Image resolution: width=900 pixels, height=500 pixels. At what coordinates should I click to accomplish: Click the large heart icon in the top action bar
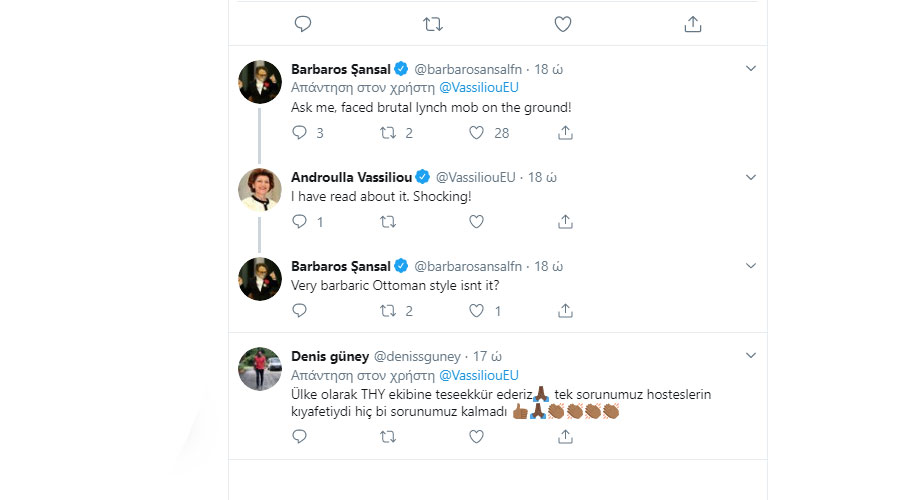[562, 24]
